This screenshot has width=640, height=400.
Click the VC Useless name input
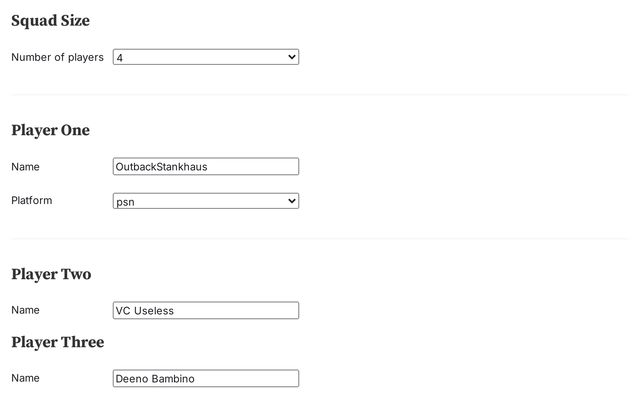click(206, 311)
